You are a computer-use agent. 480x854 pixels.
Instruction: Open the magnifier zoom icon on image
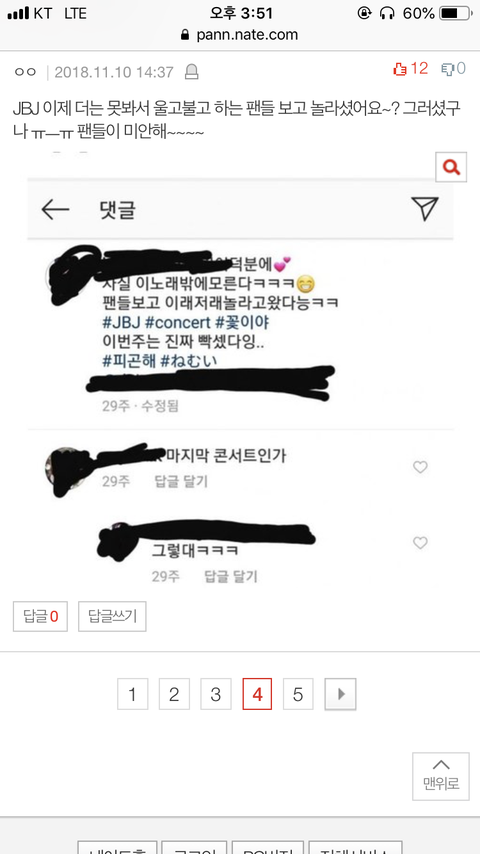(451, 167)
